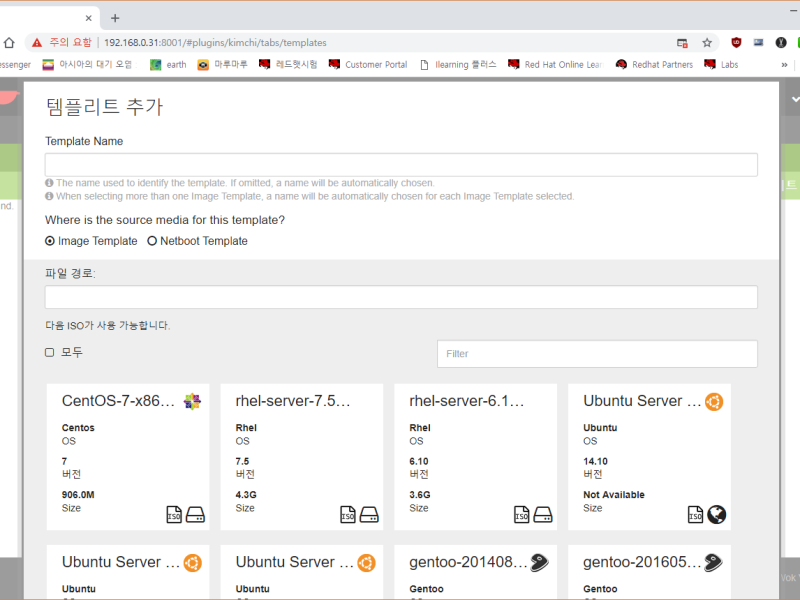
Task: Click the Ubuntu logo on the 14.10 card
Action: point(714,402)
